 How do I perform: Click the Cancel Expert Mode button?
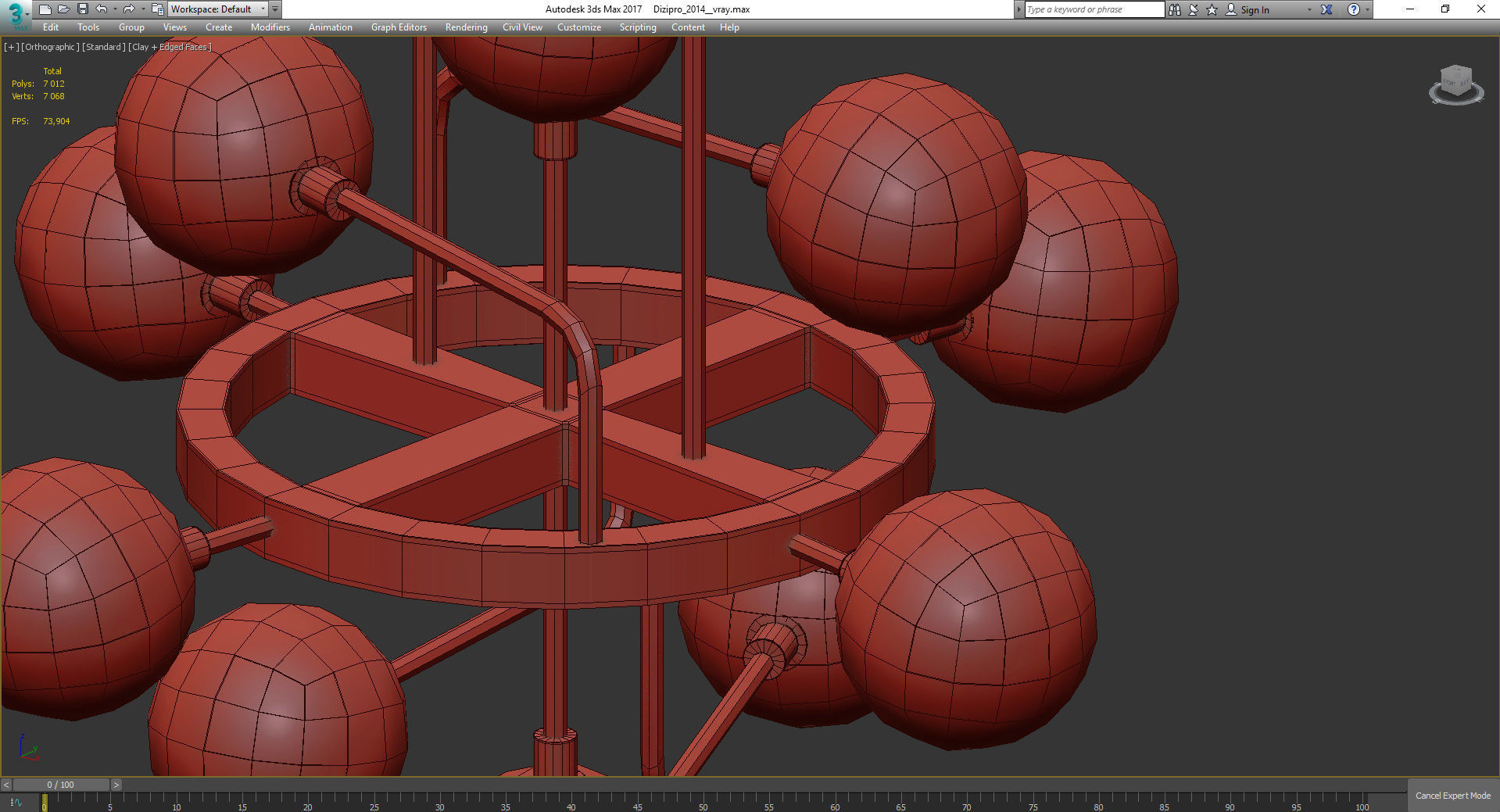point(1453,796)
